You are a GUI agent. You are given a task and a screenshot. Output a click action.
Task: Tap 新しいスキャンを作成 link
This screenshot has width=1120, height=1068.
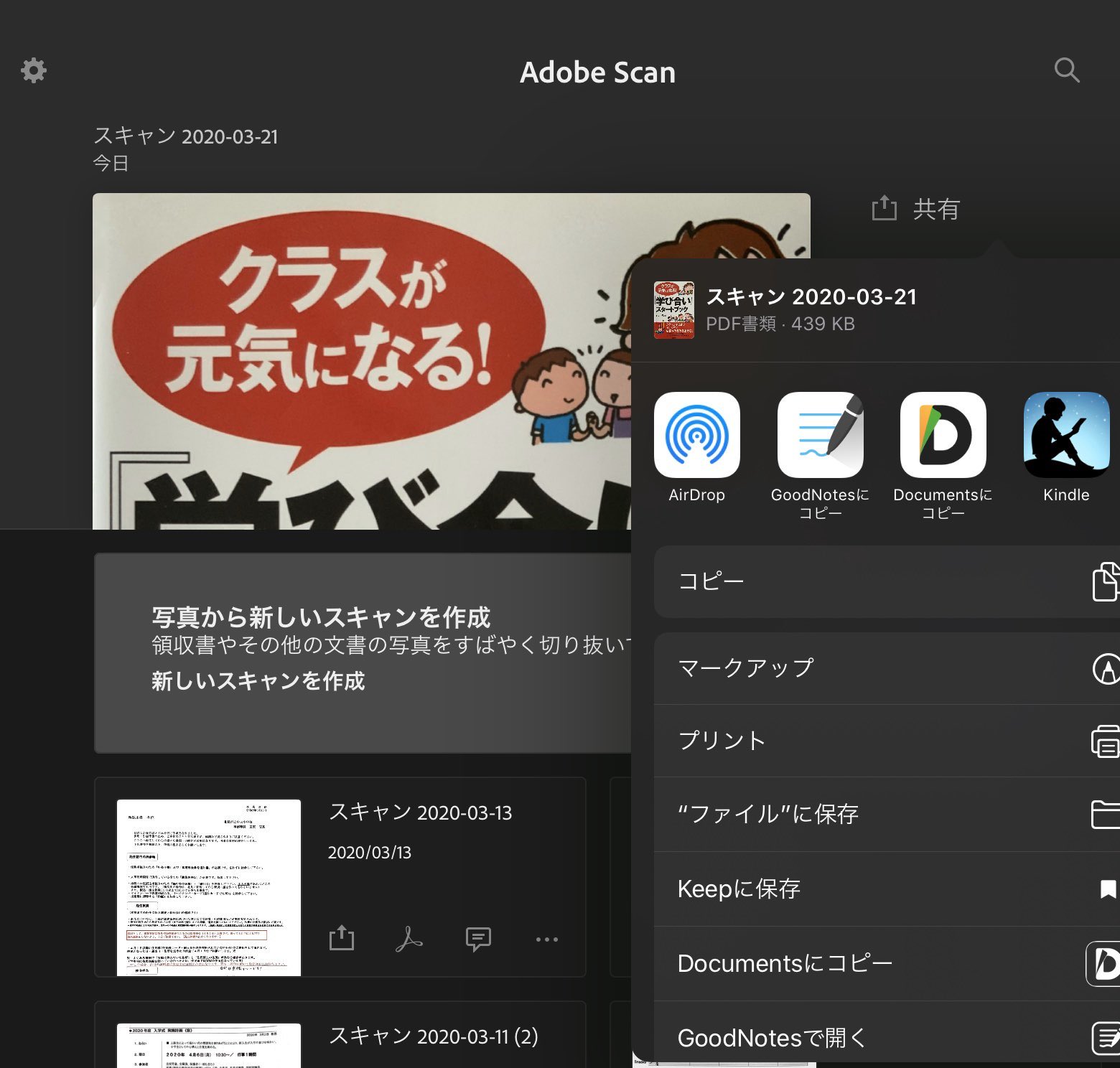point(258,680)
